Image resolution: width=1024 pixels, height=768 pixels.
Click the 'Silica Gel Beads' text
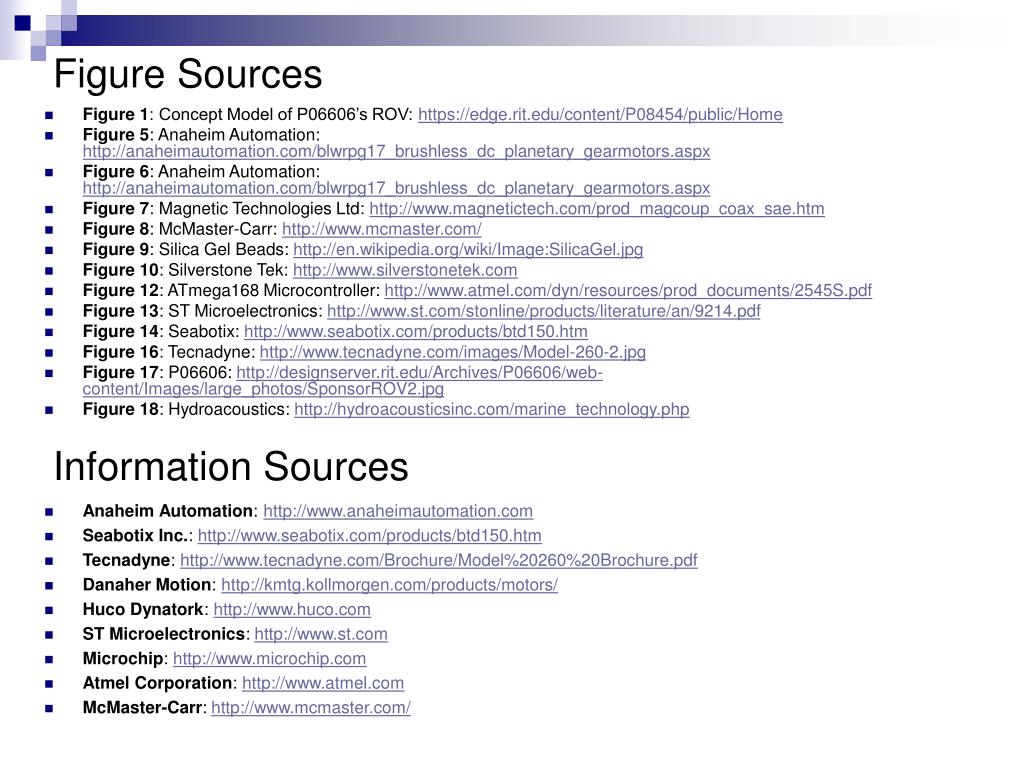click(221, 249)
